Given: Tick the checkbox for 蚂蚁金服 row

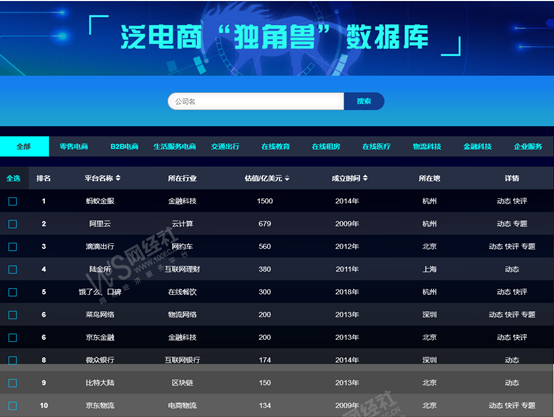Looking at the screenshot, I should pos(13,201).
